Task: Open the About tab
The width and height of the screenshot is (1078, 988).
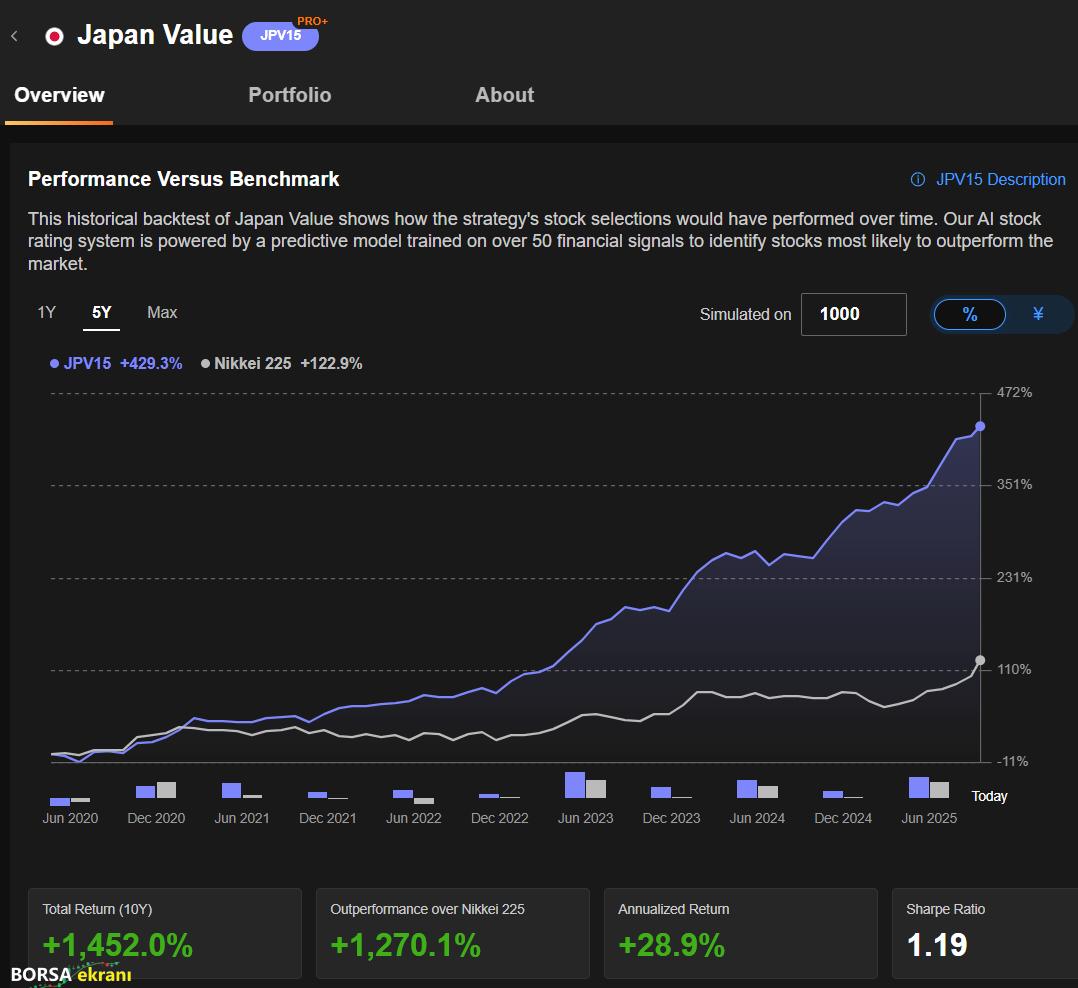Action: coord(504,95)
